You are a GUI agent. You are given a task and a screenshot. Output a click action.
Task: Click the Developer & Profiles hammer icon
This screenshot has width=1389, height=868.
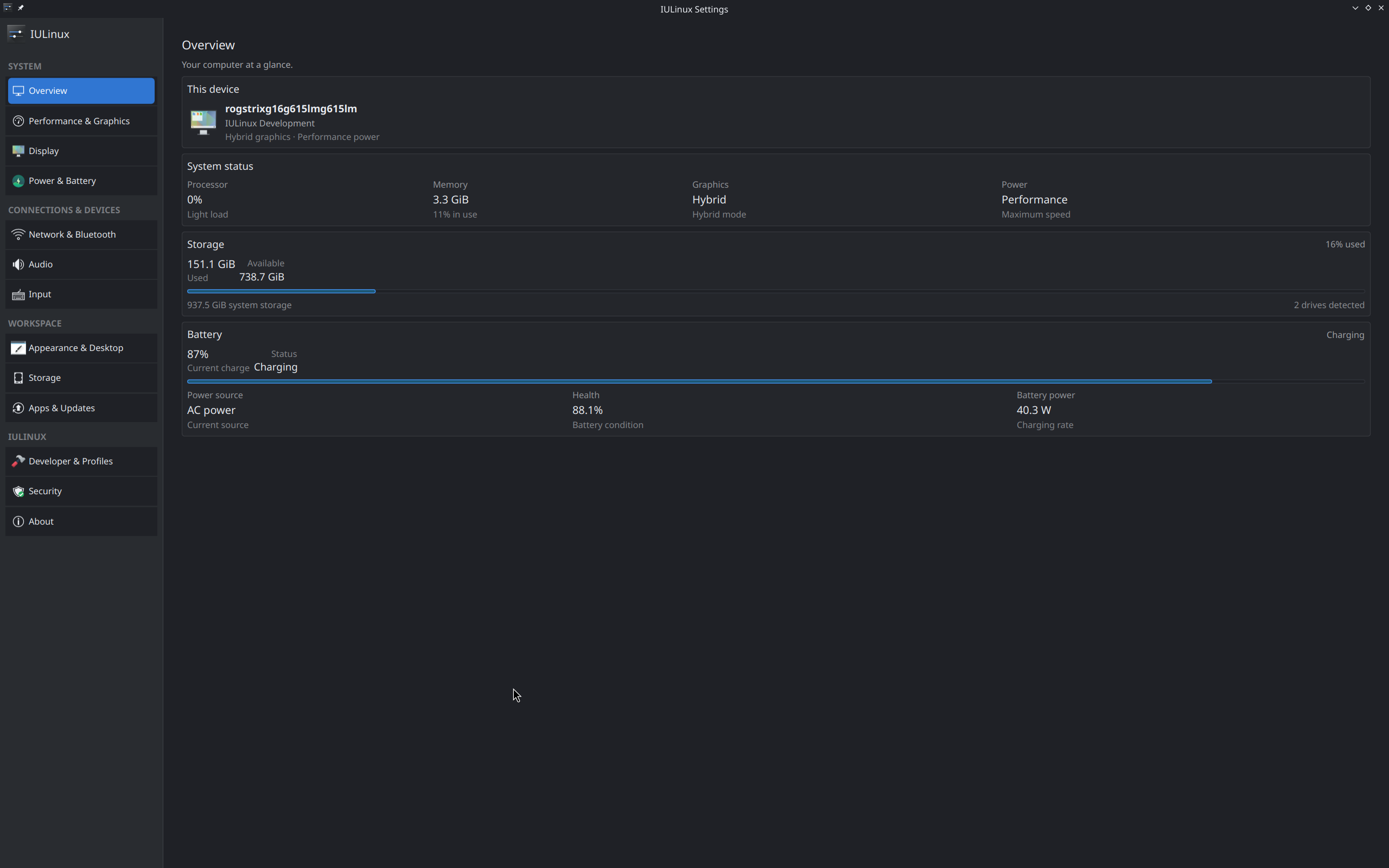18,461
